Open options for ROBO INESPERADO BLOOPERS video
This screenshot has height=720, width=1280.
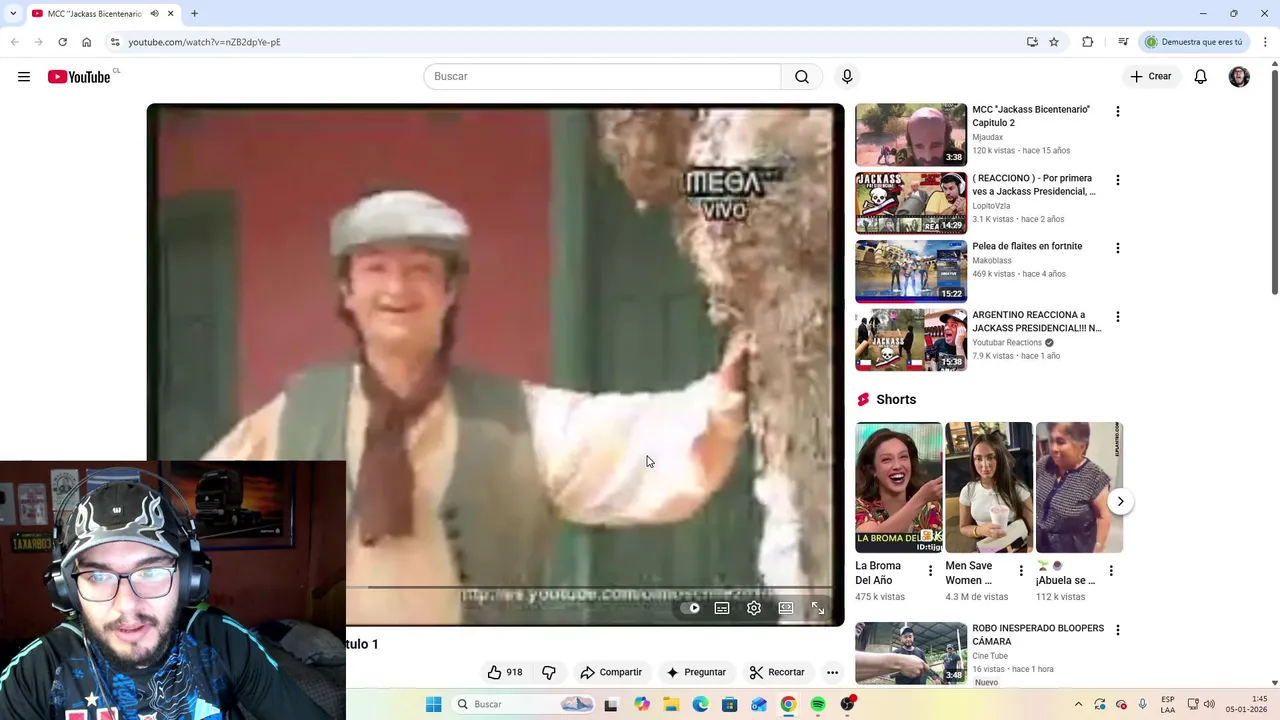1118,630
